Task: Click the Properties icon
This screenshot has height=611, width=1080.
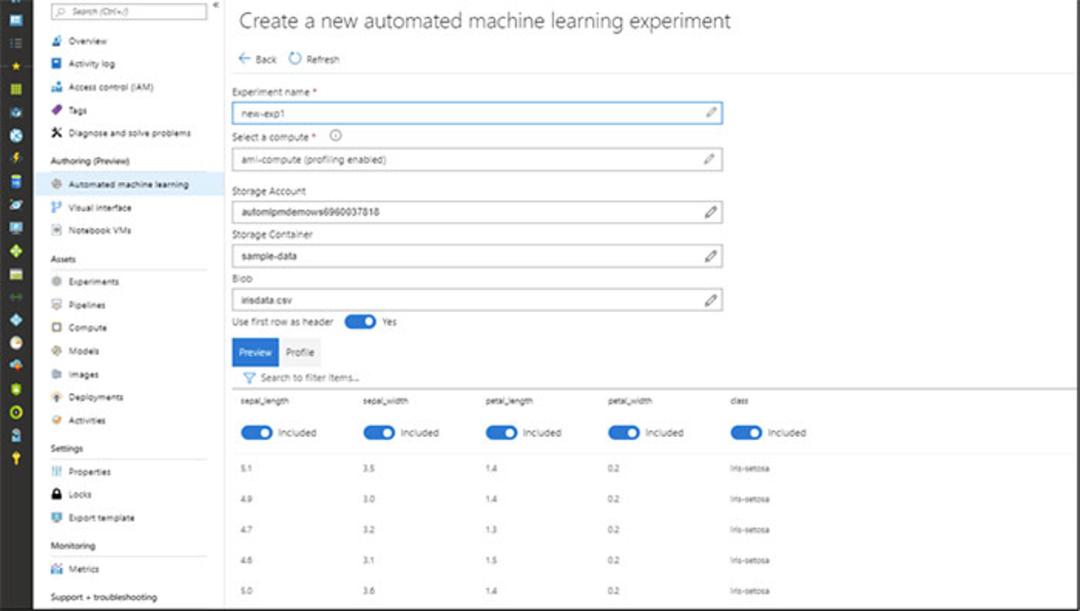Action: pyautogui.click(x=56, y=471)
